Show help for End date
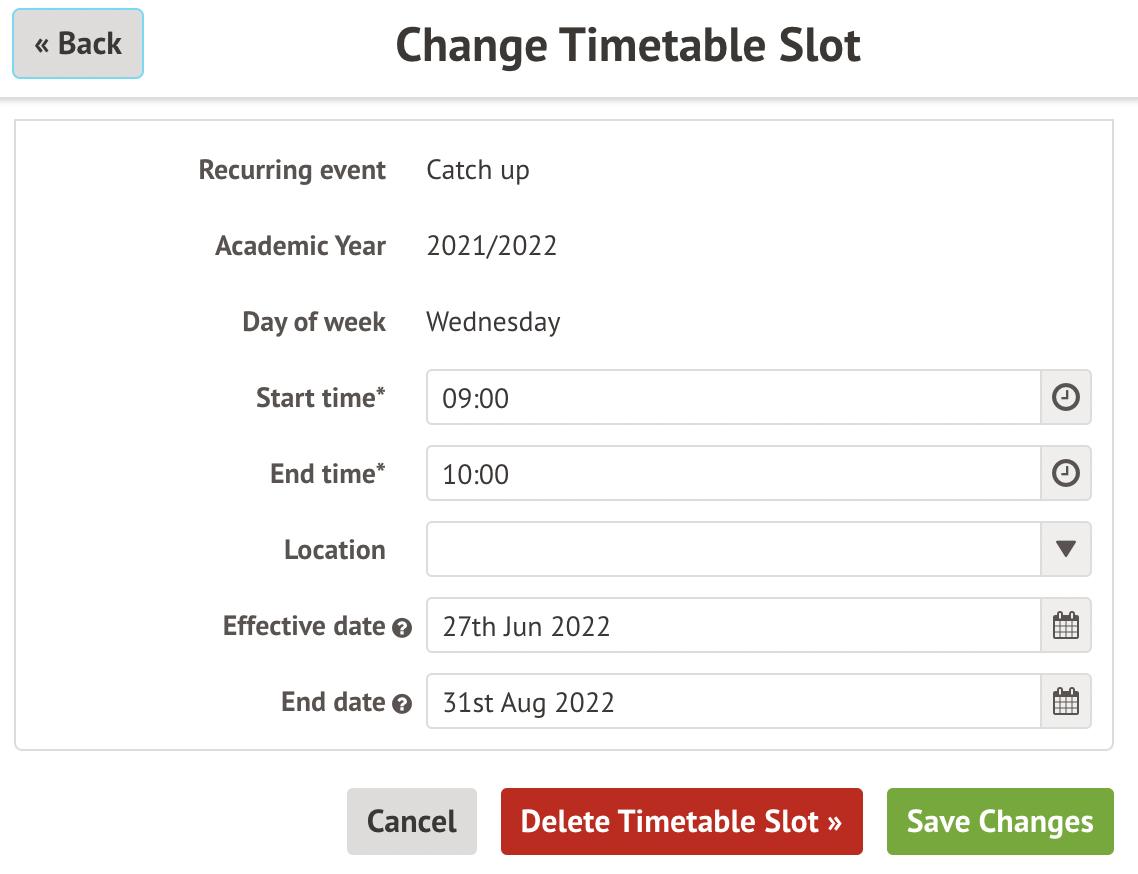 pos(402,704)
